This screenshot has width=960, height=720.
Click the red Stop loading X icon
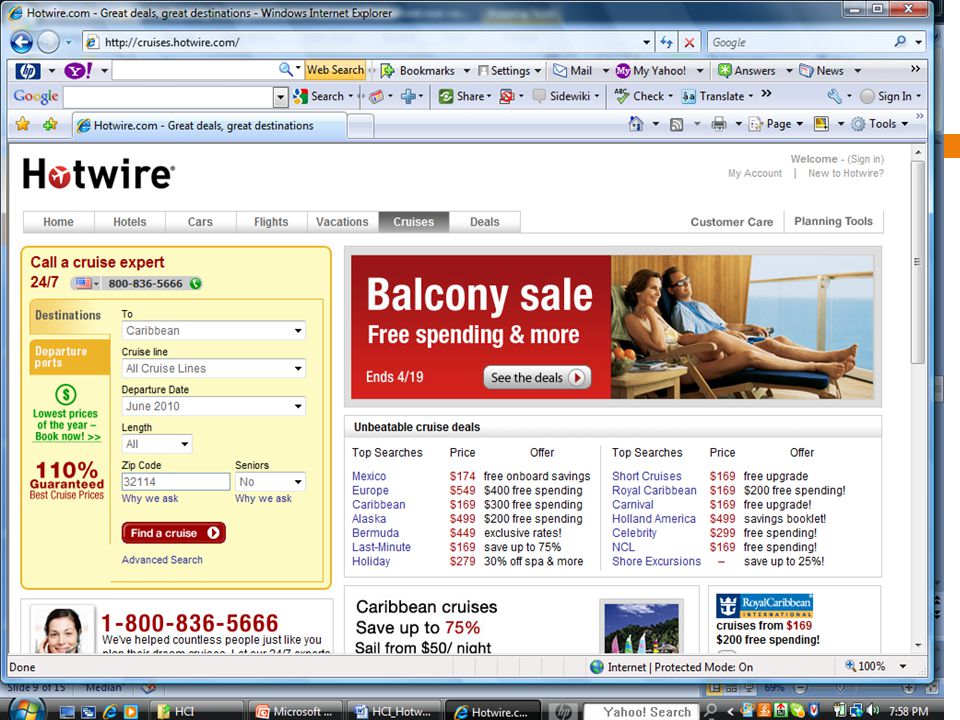click(689, 42)
